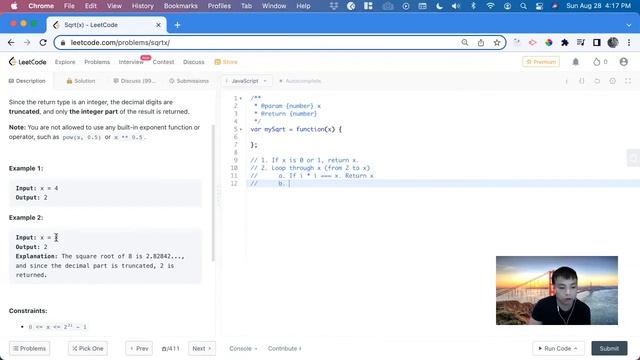
Task: Open the Chrome History menu
Action: (x=142, y=6)
